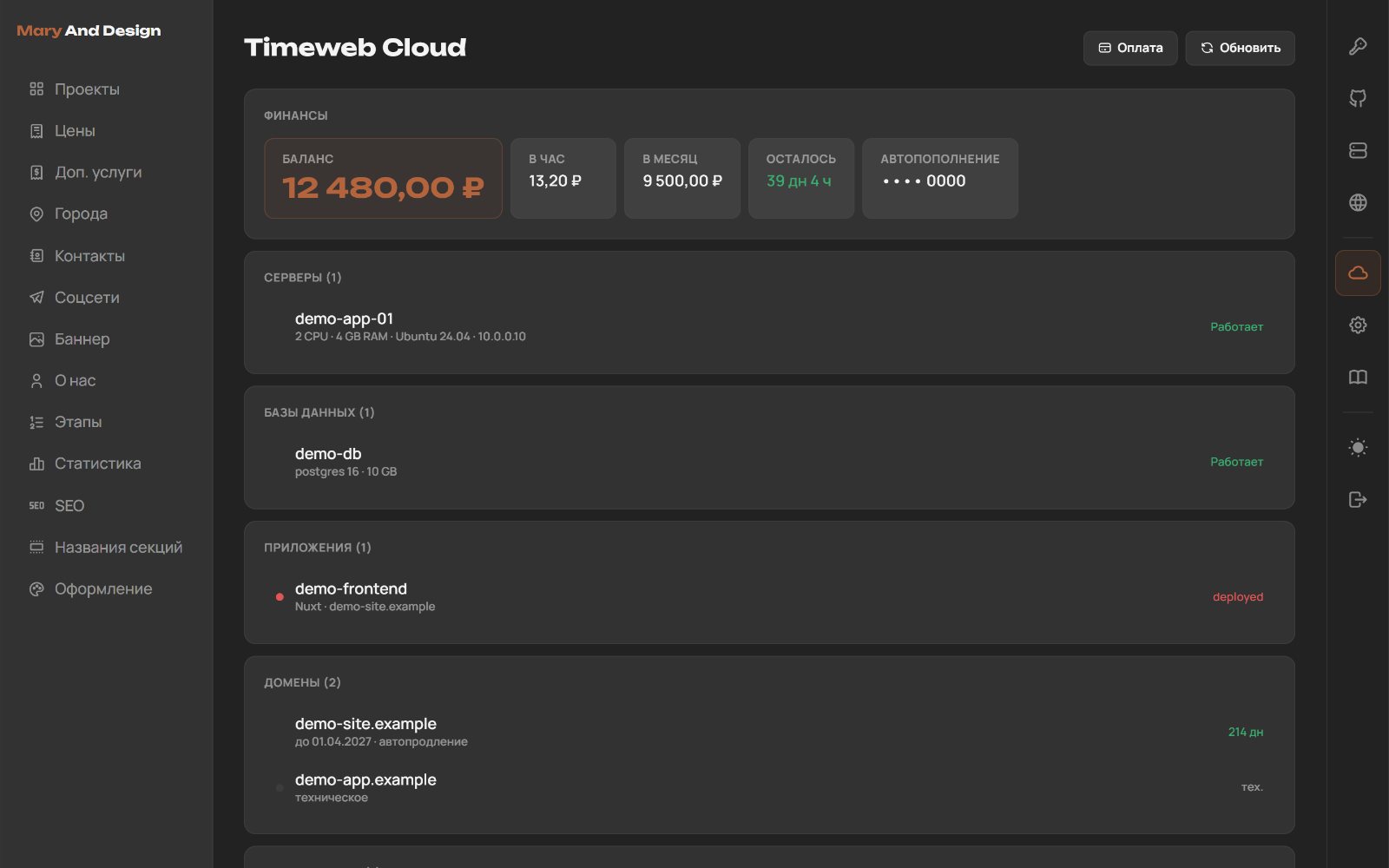Click the globe icon in the right rail
The height and width of the screenshot is (868, 1389).
pos(1358,202)
